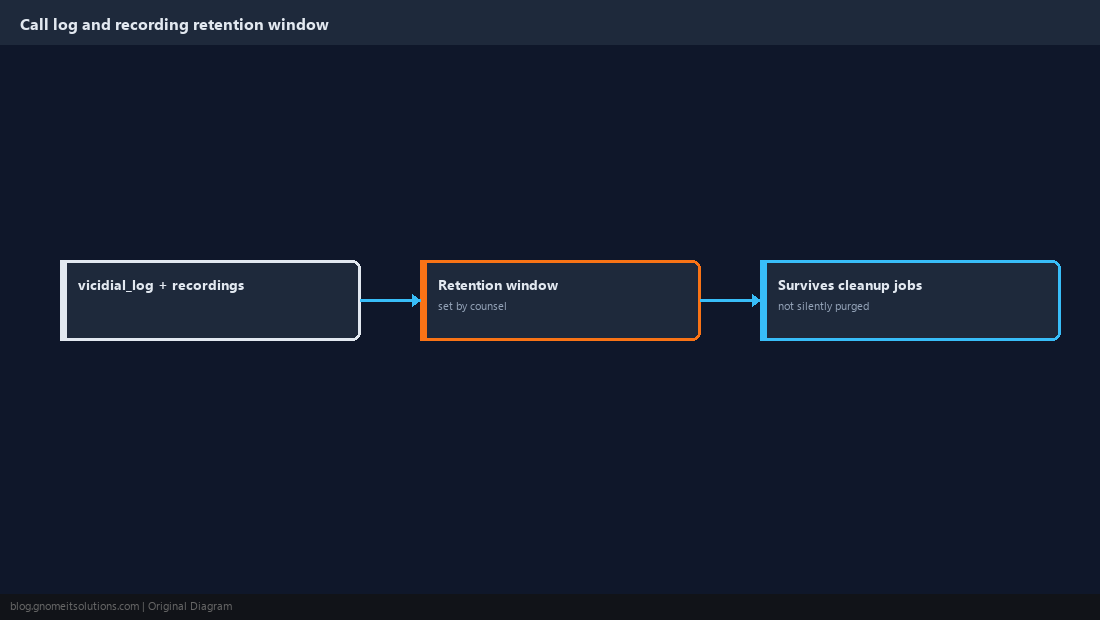Viewport: 1100px width, 620px height.
Task: Click the blog.gnomeitsolutions.com footer text
Action: 74,607
